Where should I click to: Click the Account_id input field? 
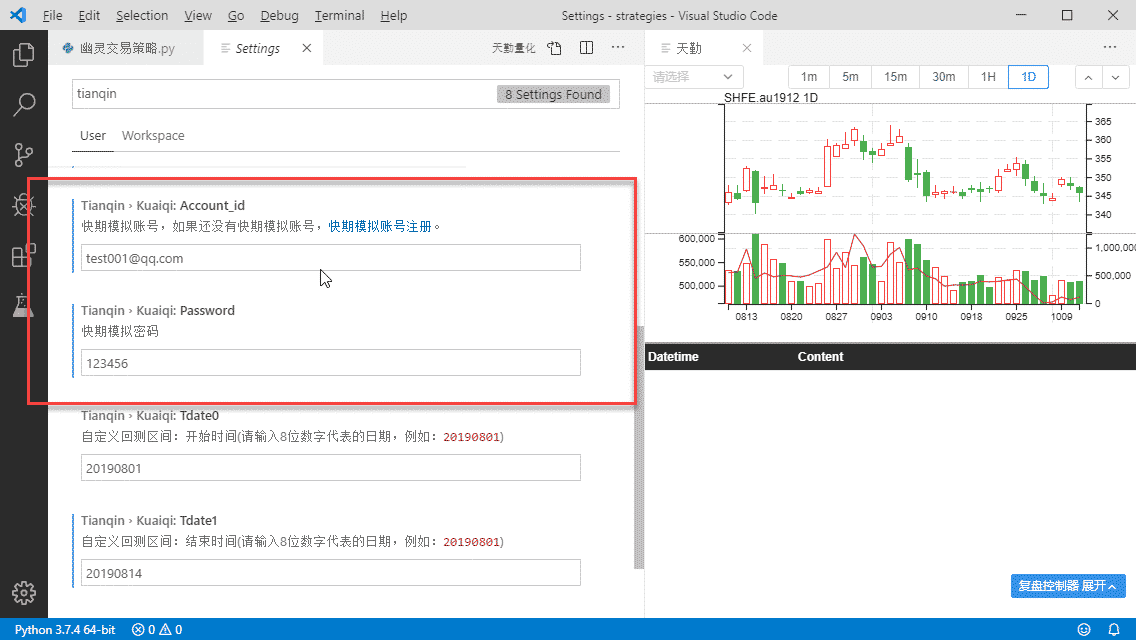[330, 258]
